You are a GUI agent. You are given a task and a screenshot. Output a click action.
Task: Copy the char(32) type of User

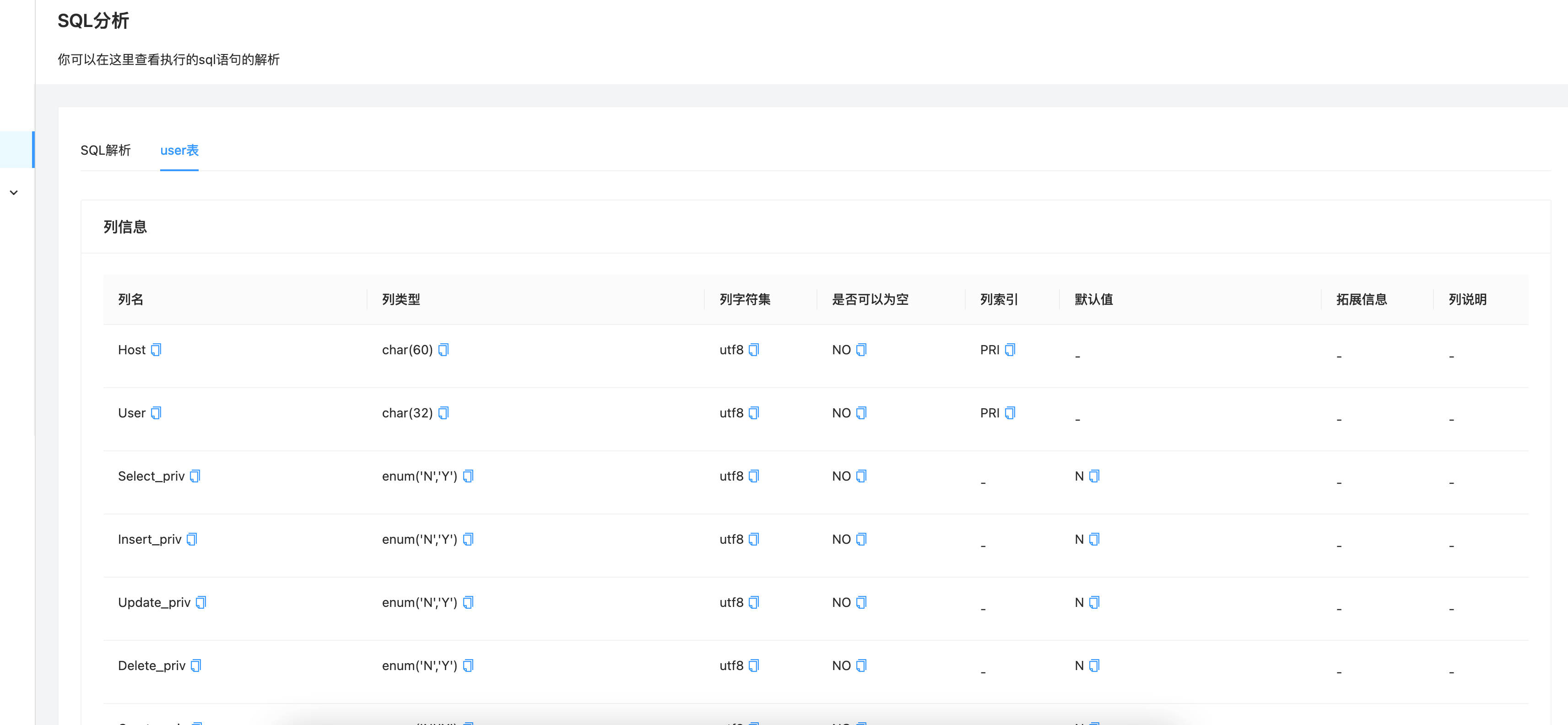point(444,413)
